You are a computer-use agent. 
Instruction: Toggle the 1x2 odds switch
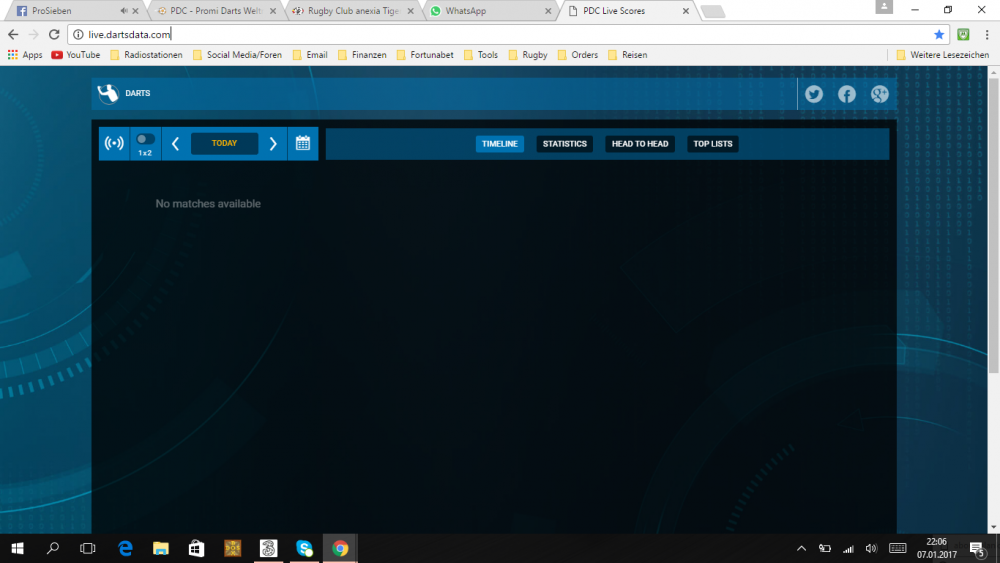click(x=145, y=140)
